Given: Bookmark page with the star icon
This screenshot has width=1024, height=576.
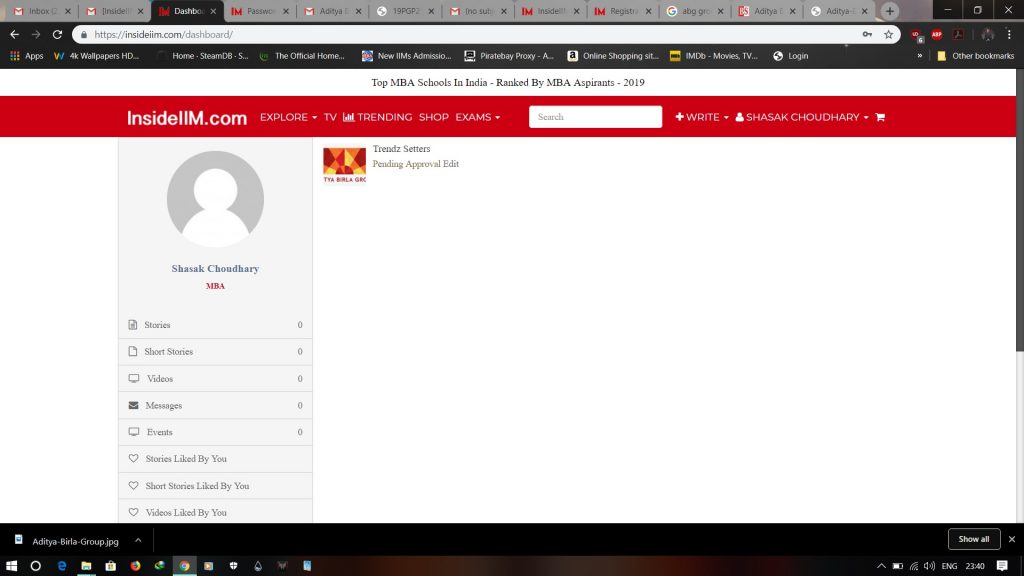Looking at the screenshot, I should [888, 34].
